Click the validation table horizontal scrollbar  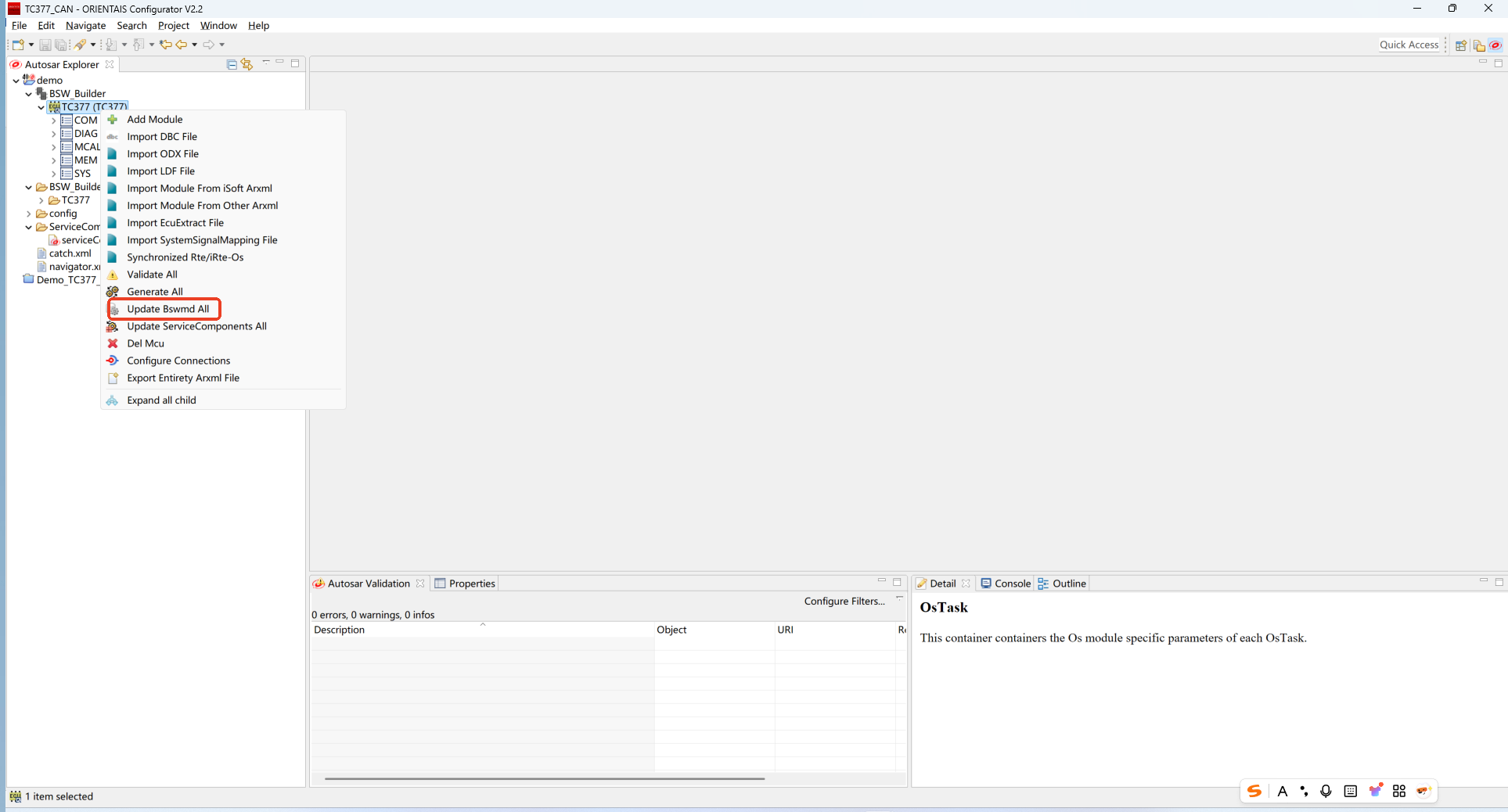point(544,778)
